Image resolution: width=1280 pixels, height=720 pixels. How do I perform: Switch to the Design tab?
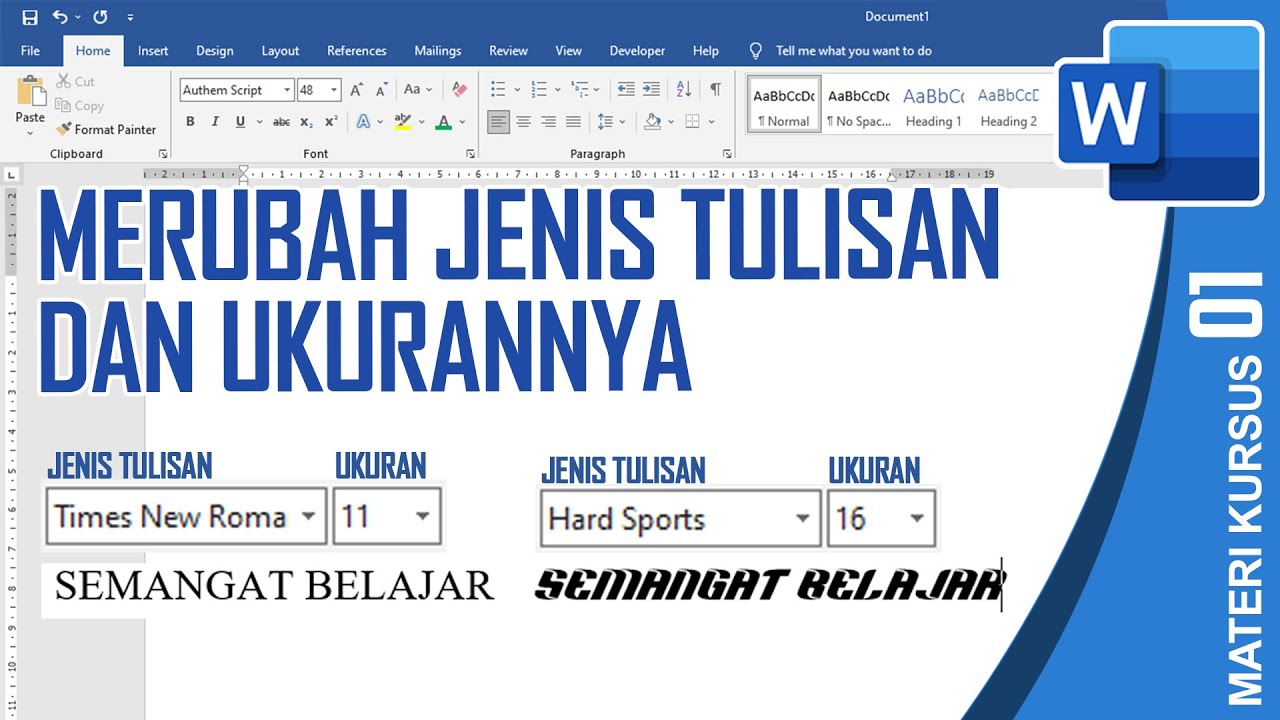pyautogui.click(x=214, y=51)
